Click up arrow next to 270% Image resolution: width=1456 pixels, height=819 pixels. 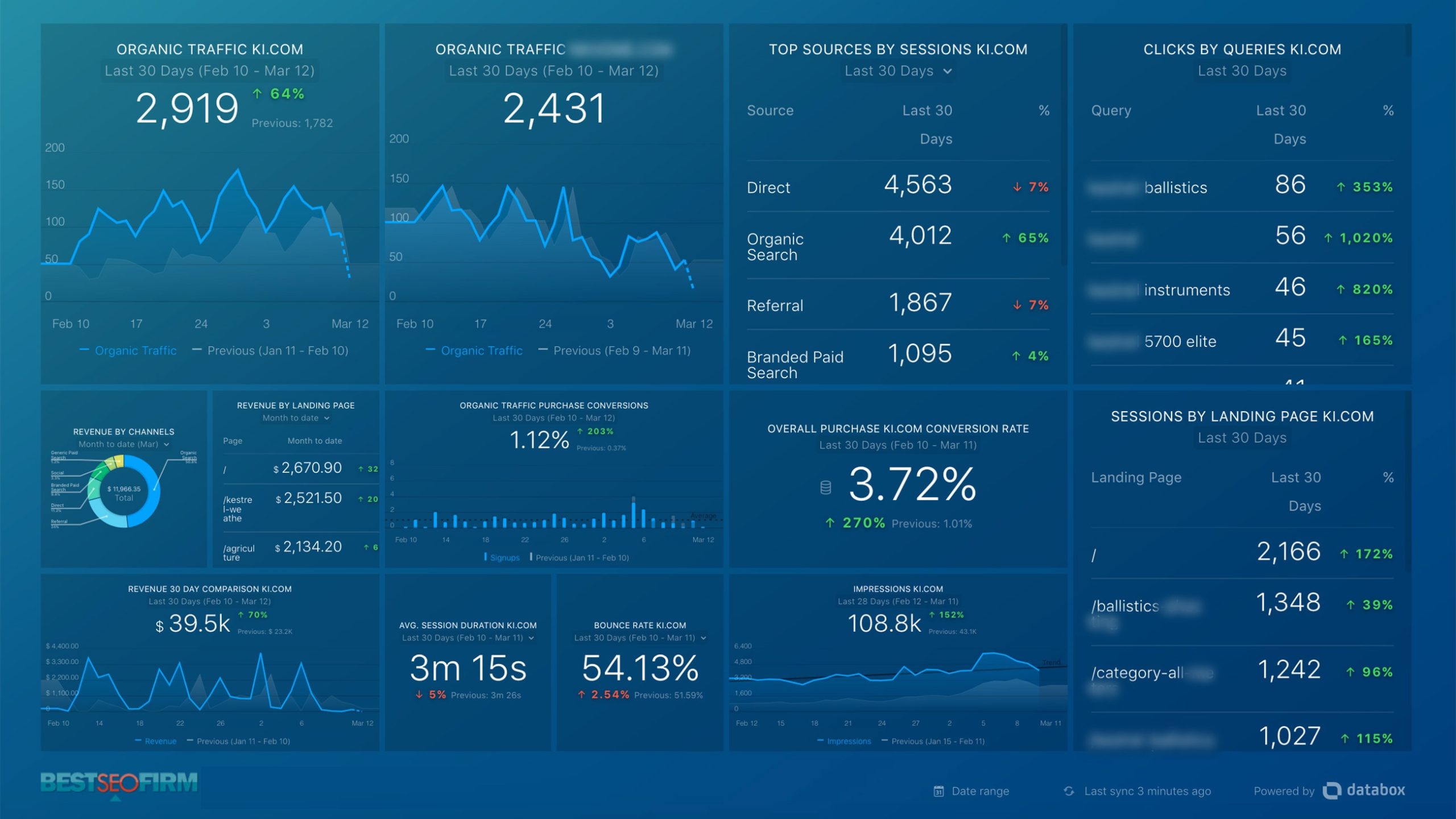(x=830, y=523)
